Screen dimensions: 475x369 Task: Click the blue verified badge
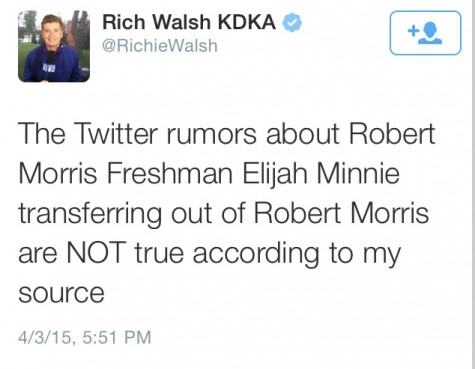[x=292, y=22]
